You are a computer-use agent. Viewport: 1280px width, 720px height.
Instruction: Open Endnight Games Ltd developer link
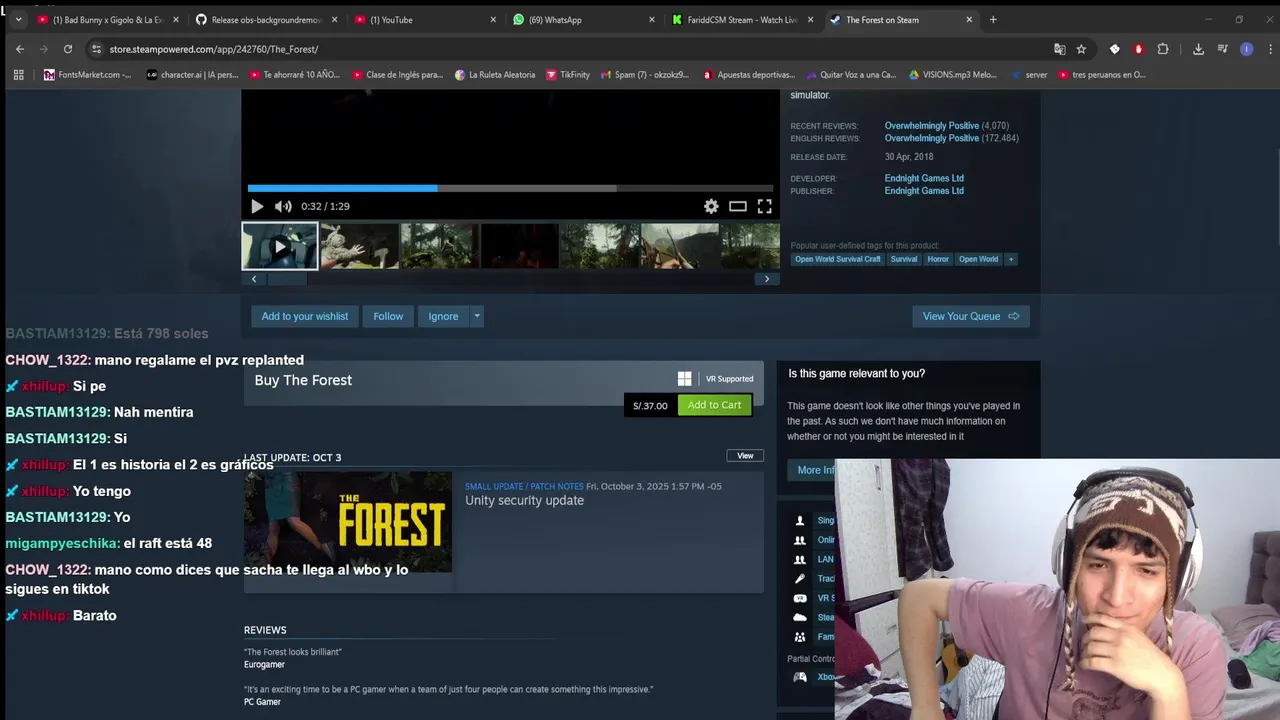pyautogui.click(x=924, y=178)
